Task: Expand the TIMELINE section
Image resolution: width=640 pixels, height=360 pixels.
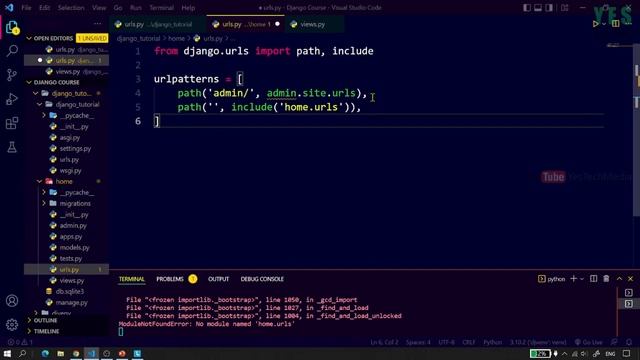Action: (x=29, y=331)
